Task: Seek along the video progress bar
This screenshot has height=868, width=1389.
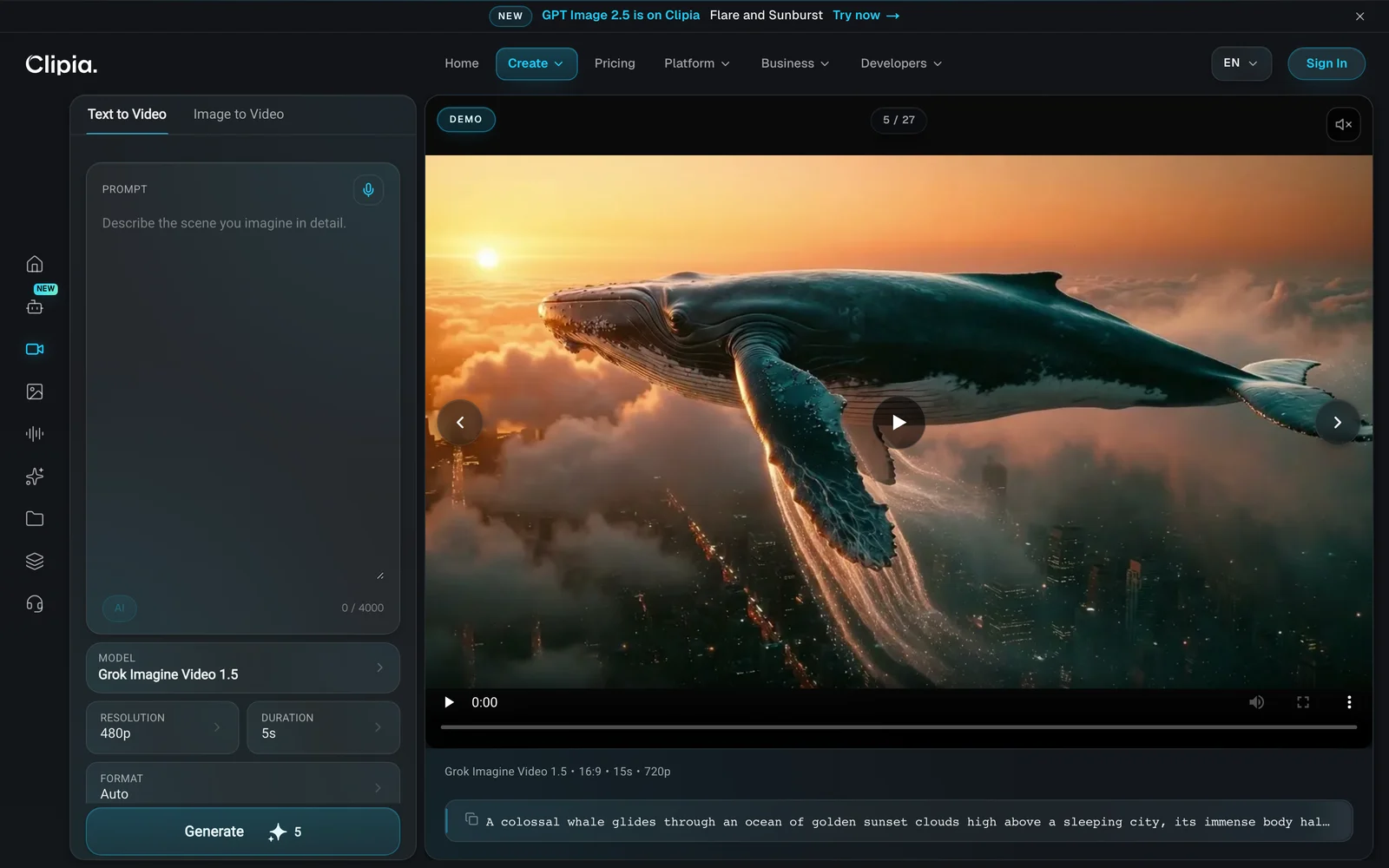Action: 899,727
